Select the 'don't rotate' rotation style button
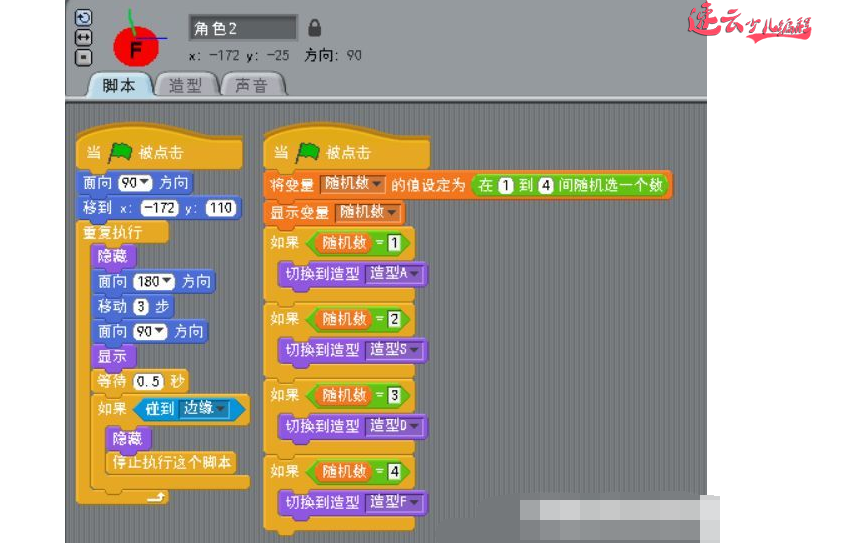843x543 pixels. tap(83, 57)
